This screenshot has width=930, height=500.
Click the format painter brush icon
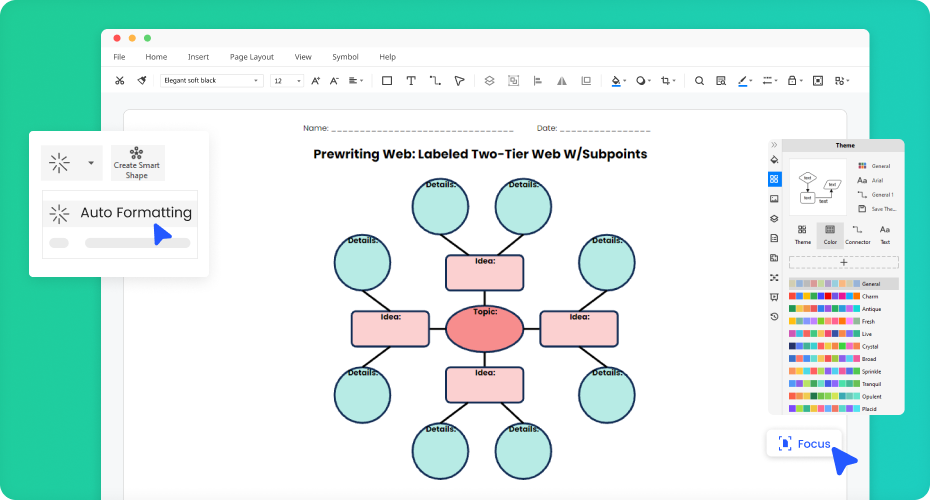point(142,81)
